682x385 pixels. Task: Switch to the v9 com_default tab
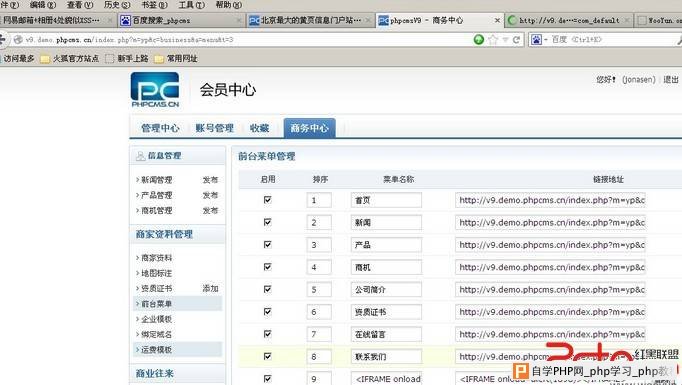569,20
